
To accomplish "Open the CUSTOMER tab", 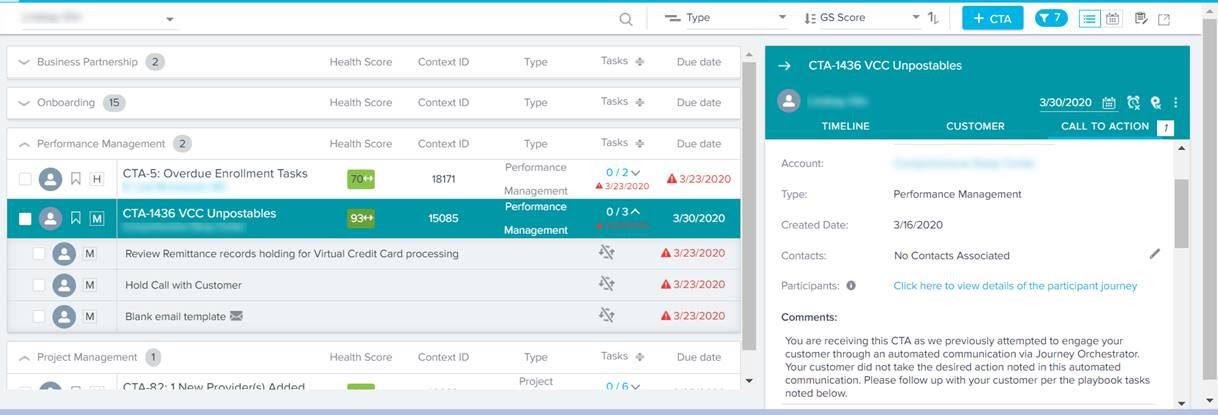I will pyautogui.click(x=975, y=127).
